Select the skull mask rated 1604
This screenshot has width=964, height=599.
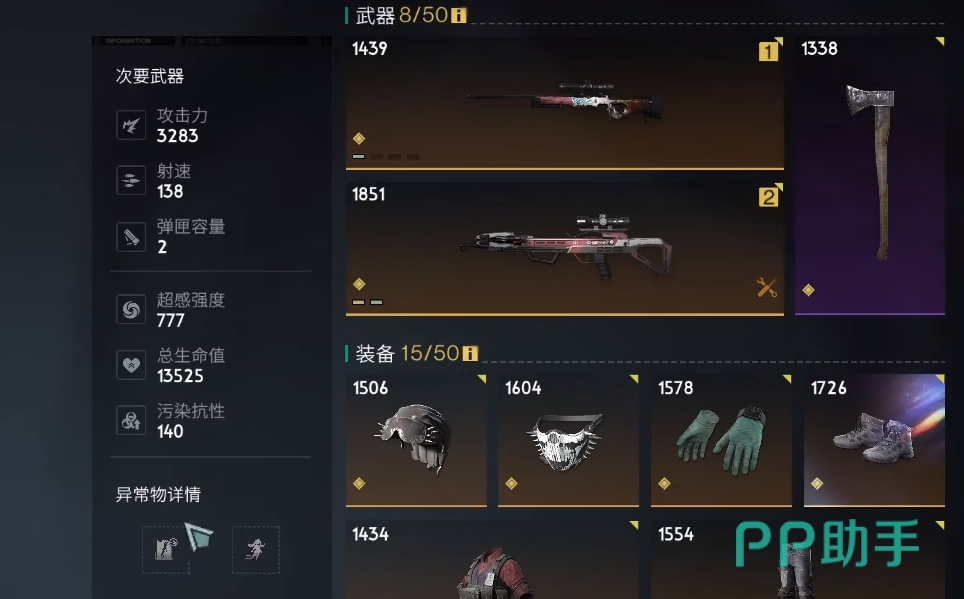pos(568,440)
